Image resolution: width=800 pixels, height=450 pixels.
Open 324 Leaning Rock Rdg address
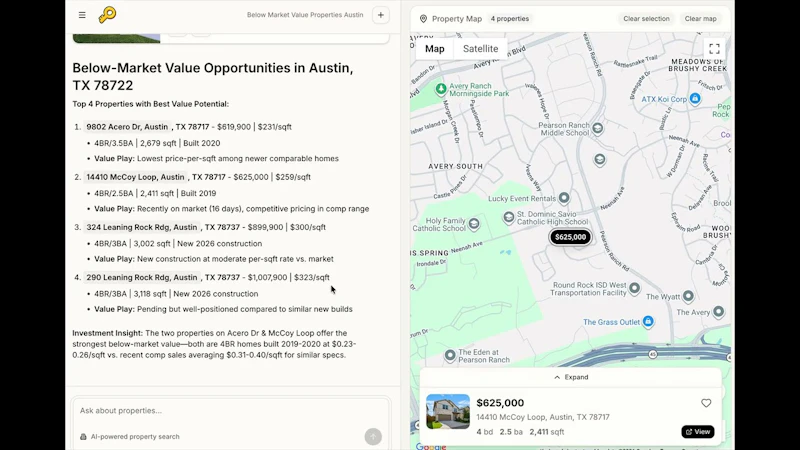tap(141, 227)
